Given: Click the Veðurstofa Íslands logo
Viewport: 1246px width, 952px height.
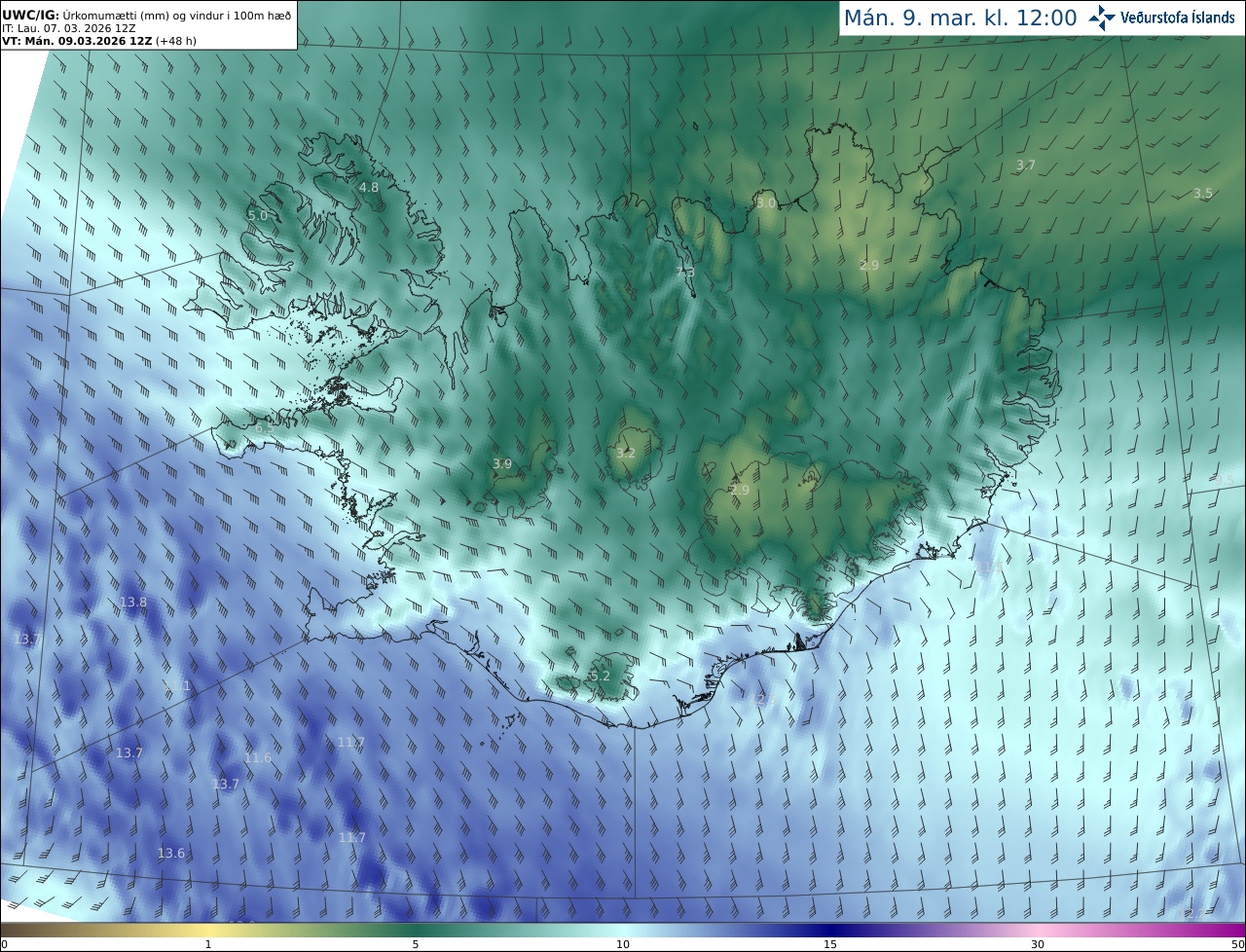Looking at the screenshot, I should (1162, 18).
